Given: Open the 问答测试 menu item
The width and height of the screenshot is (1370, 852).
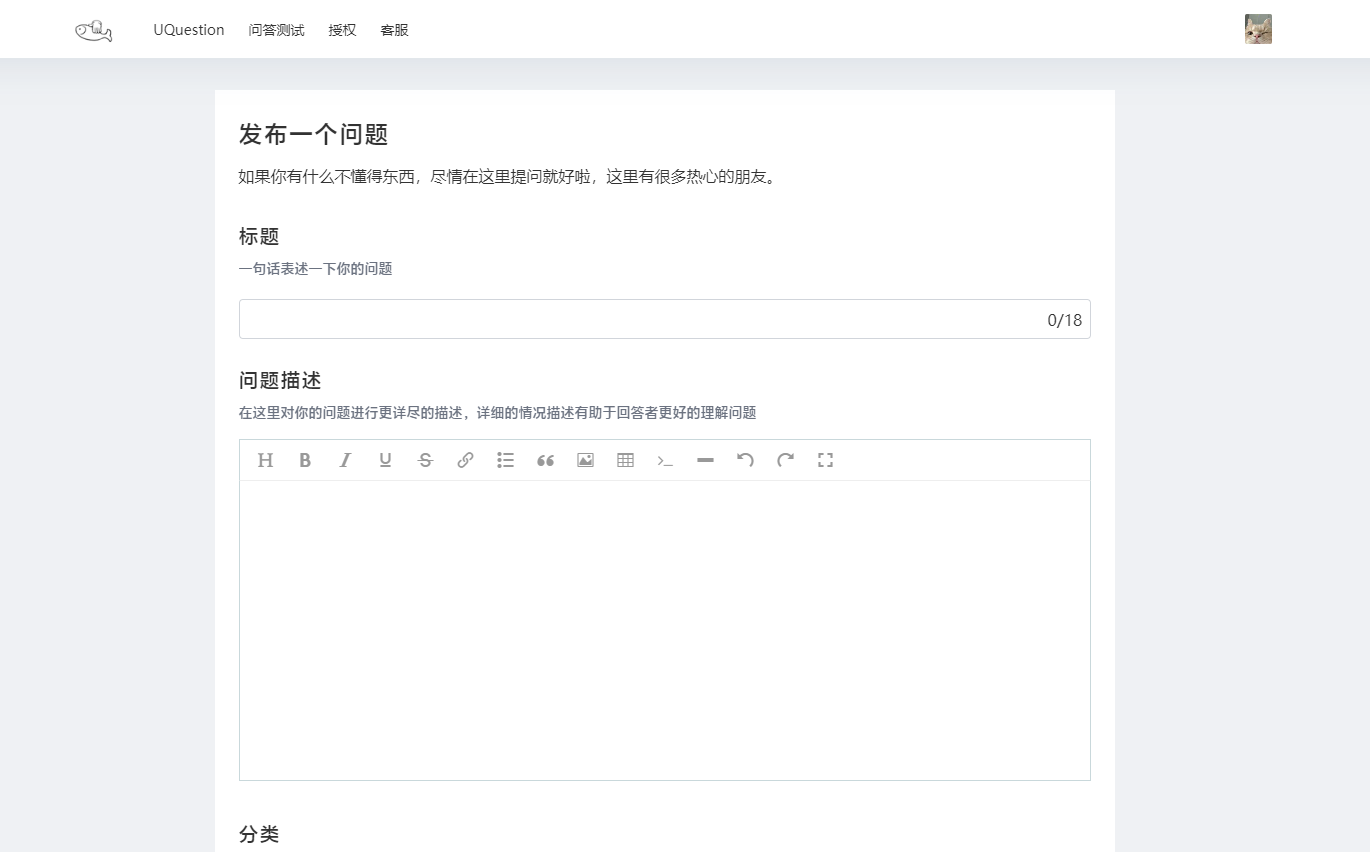Looking at the screenshot, I should click(276, 29).
